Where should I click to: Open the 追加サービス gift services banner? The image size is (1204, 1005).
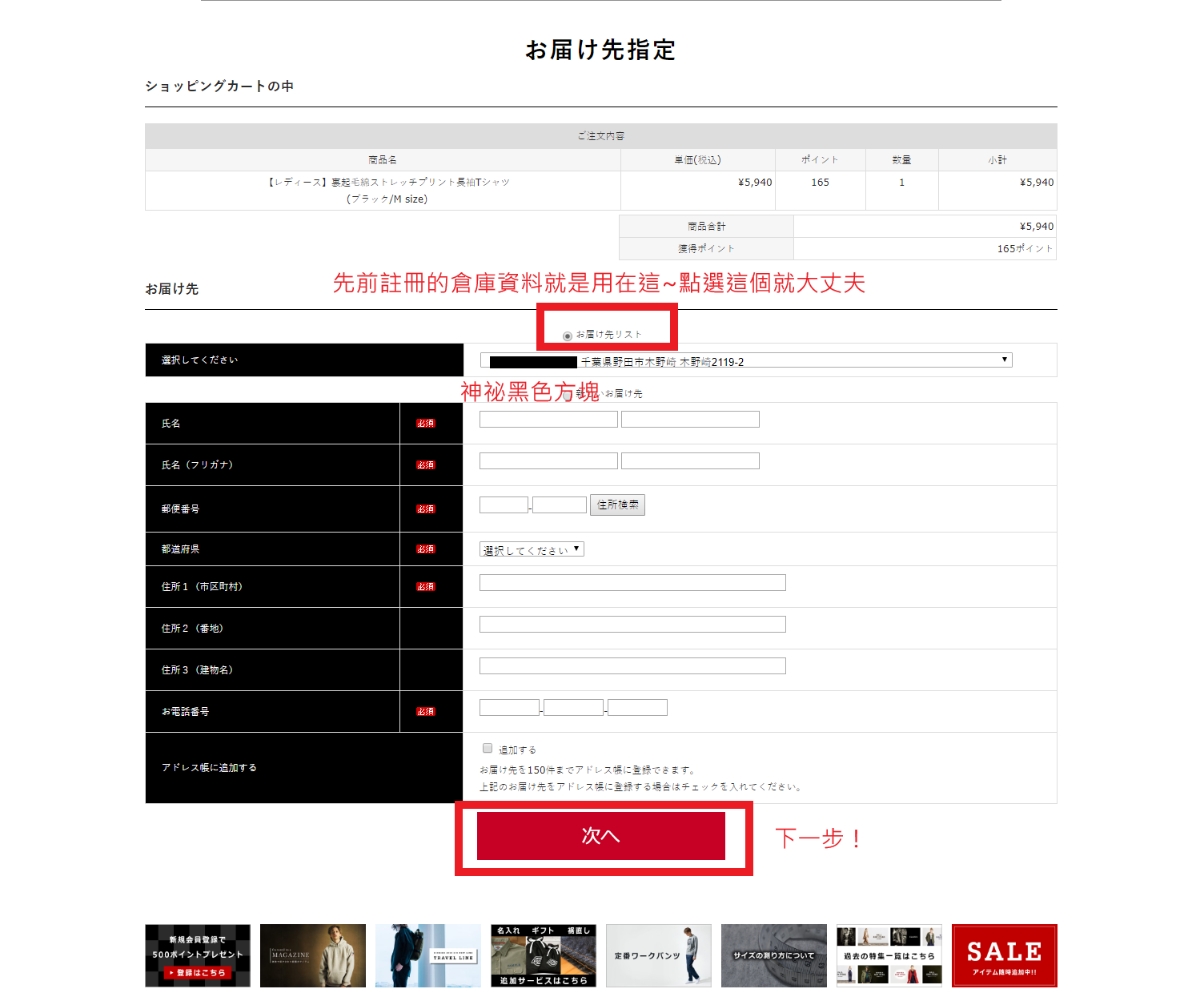[543, 955]
